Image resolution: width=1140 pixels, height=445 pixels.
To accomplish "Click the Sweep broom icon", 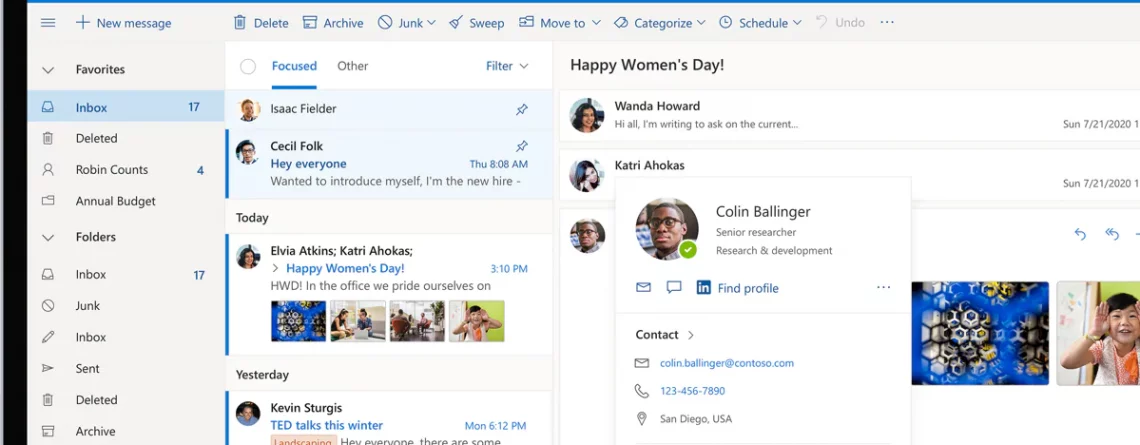I will tap(456, 22).
